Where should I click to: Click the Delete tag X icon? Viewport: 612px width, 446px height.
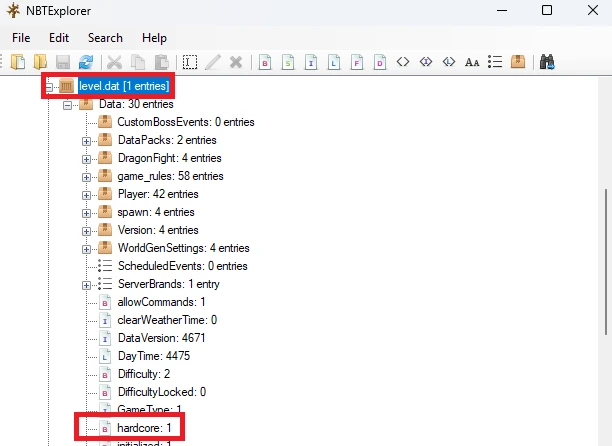[x=236, y=62]
